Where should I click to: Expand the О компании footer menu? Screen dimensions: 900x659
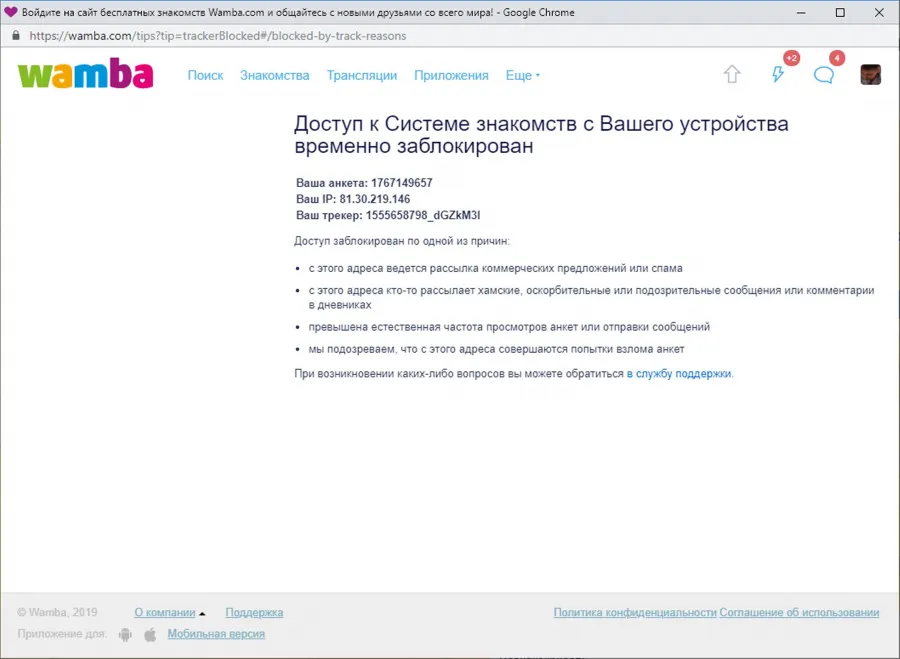[169, 613]
